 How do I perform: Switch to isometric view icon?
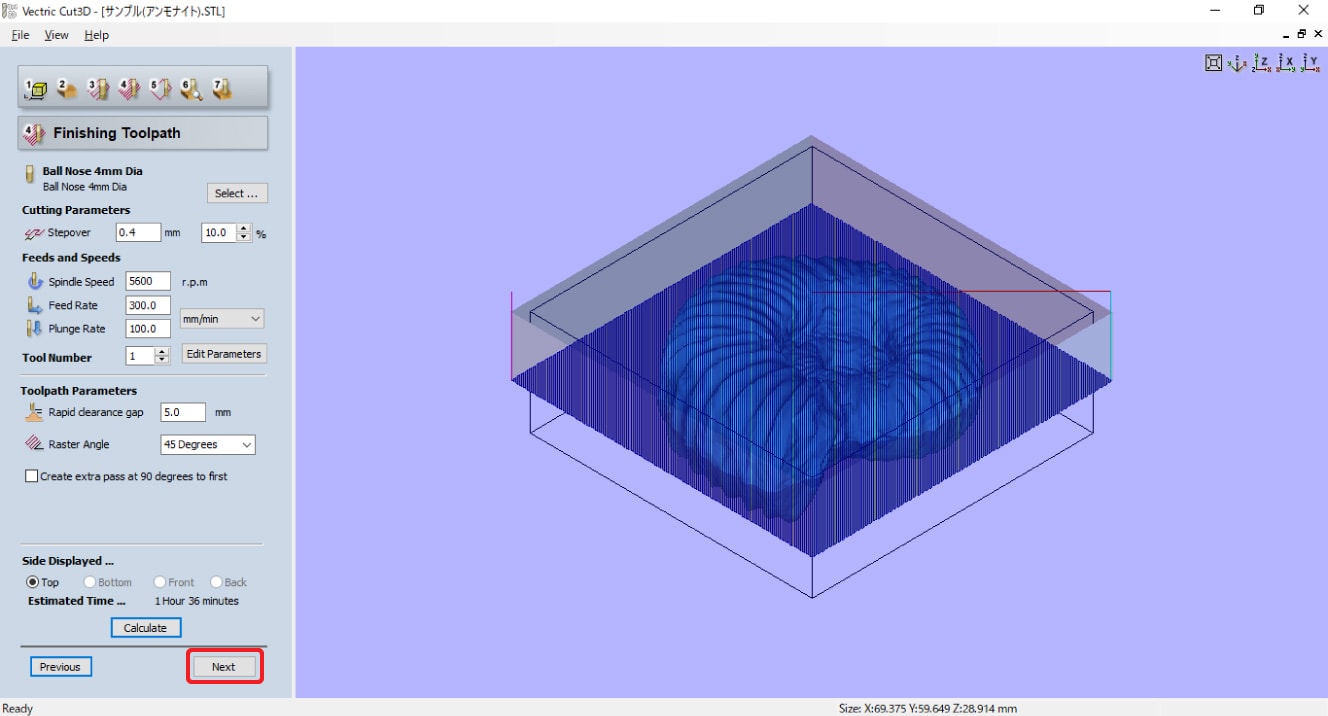[1237, 64]
